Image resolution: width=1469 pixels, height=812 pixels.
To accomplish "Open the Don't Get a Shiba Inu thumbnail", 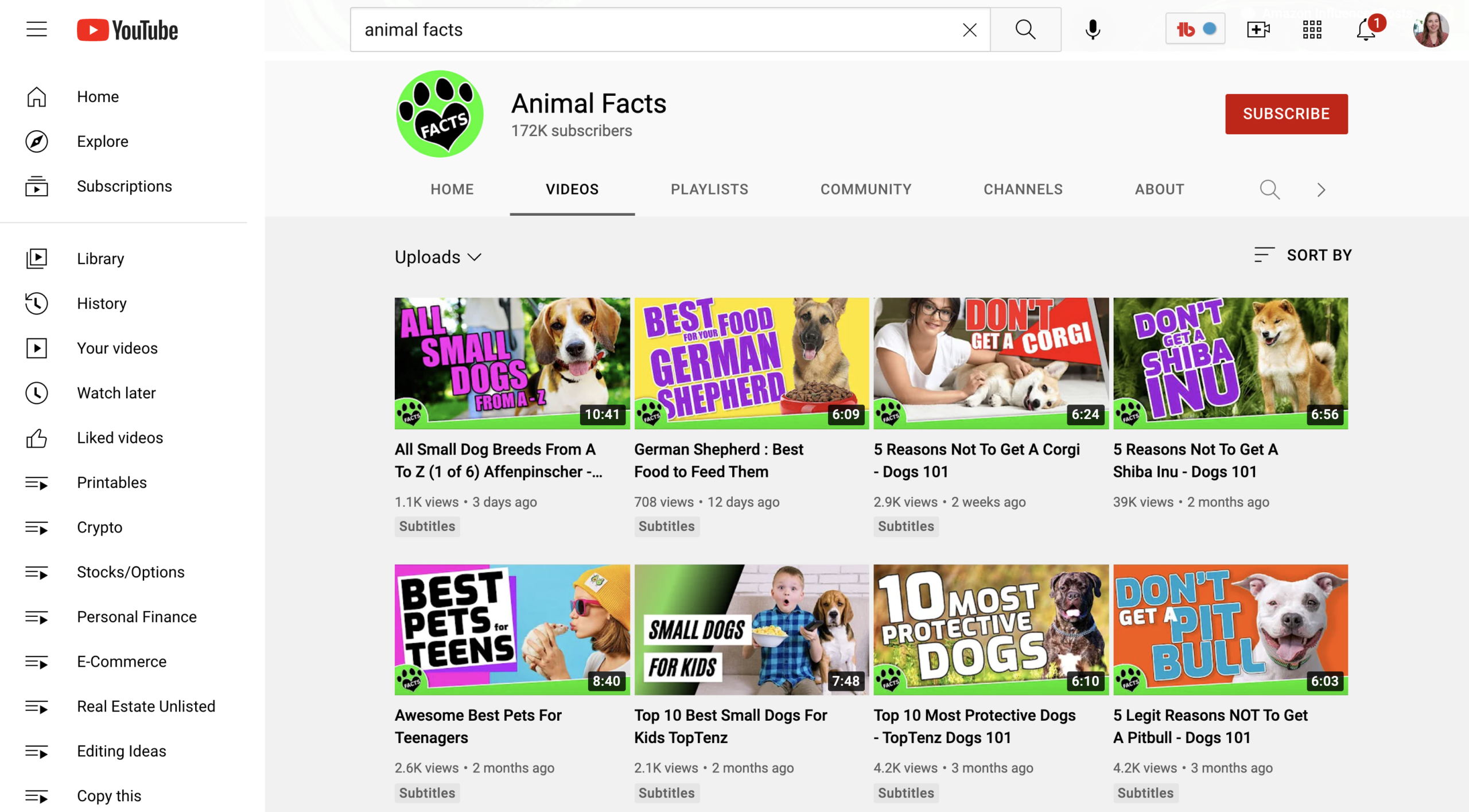I will coord(1230,363).
